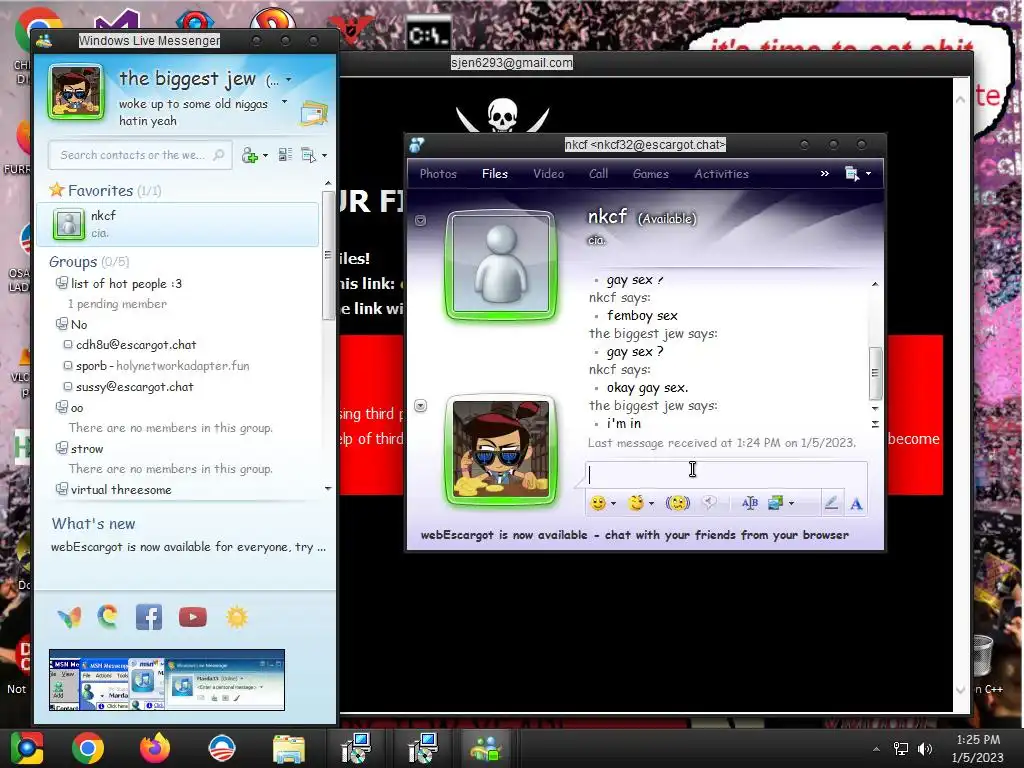The height and width of the screenshot is (768, 1024).
Task: Open the Files tab in chat window
Action: click(494, 174)
